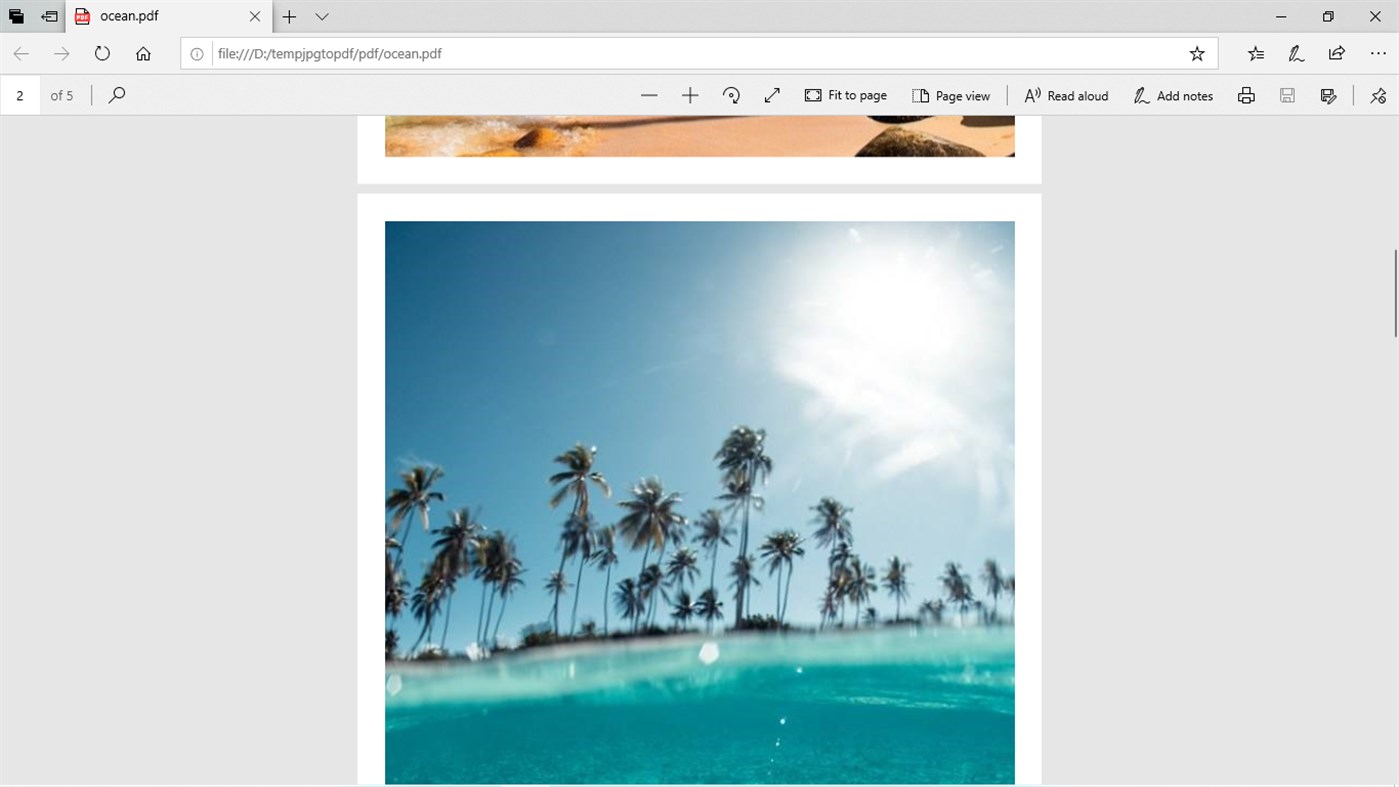The image size is (1399, 787).
Task: Save a copy of the PDF
Action: (x=1287, y=94)
